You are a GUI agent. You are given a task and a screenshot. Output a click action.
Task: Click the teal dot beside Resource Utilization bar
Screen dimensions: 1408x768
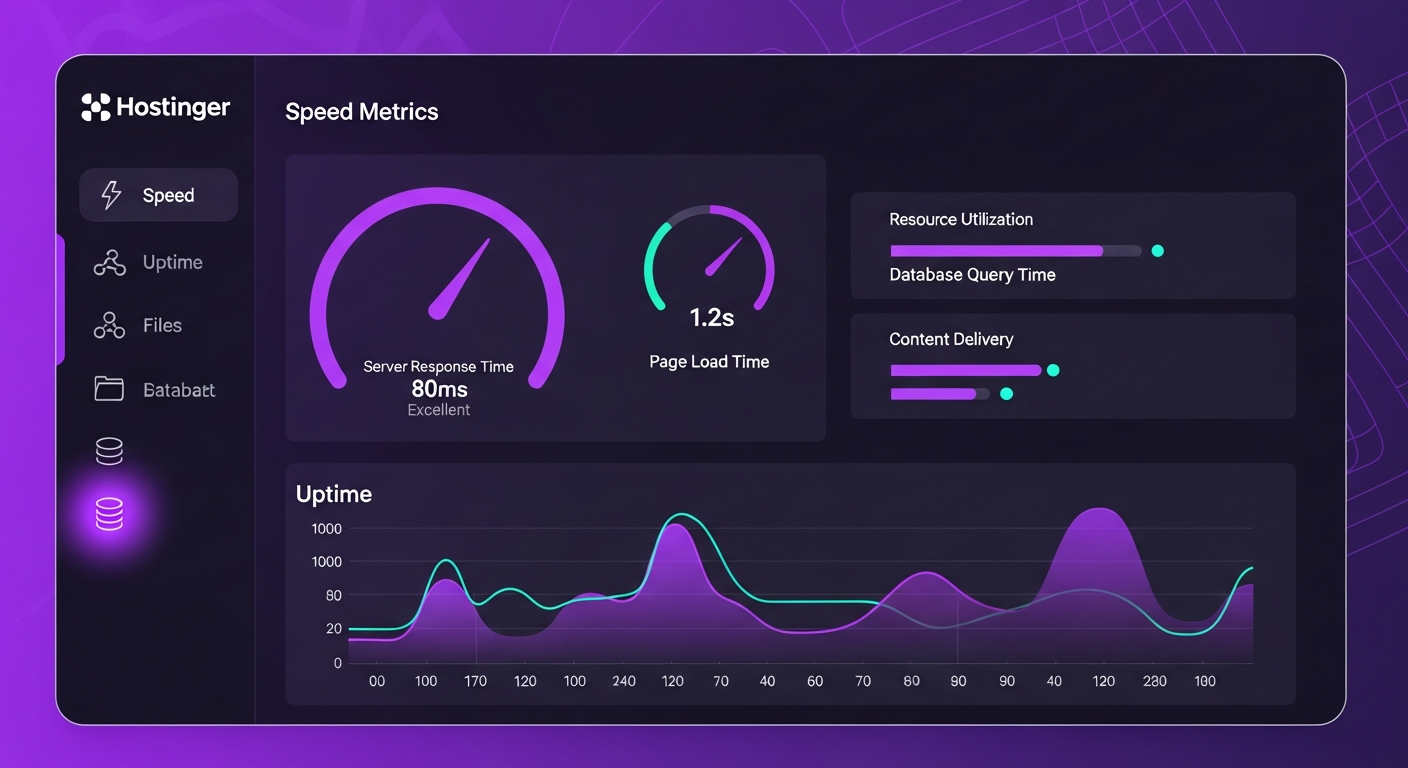[1157, 251]
